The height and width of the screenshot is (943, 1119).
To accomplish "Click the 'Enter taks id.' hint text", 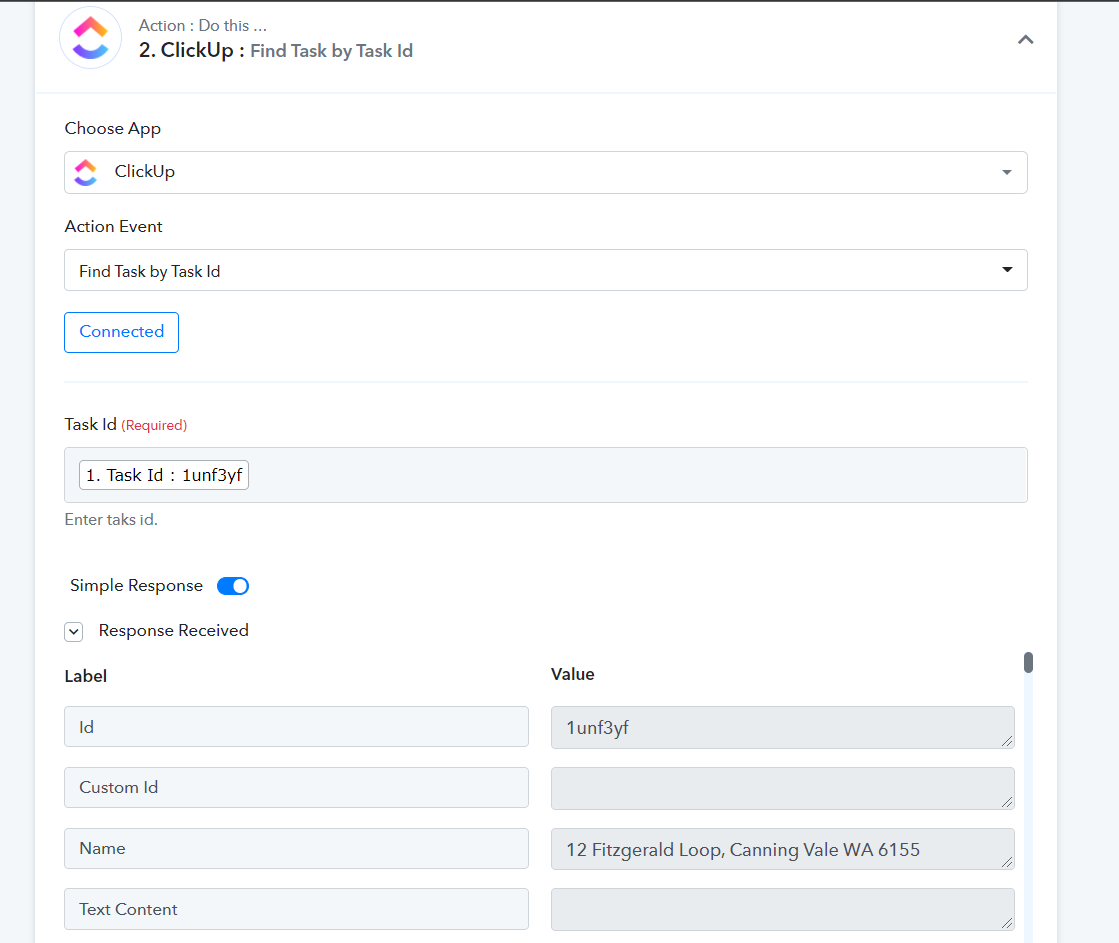I will 111,520.
